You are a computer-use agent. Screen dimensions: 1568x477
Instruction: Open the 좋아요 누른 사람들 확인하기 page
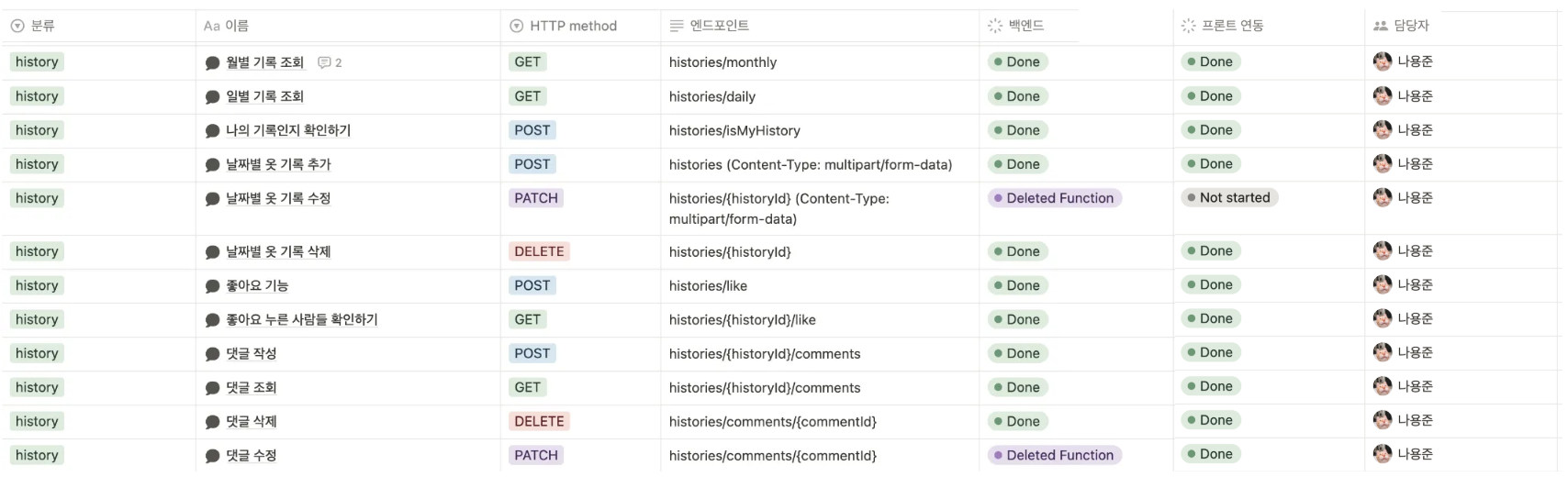coord(302,319)
